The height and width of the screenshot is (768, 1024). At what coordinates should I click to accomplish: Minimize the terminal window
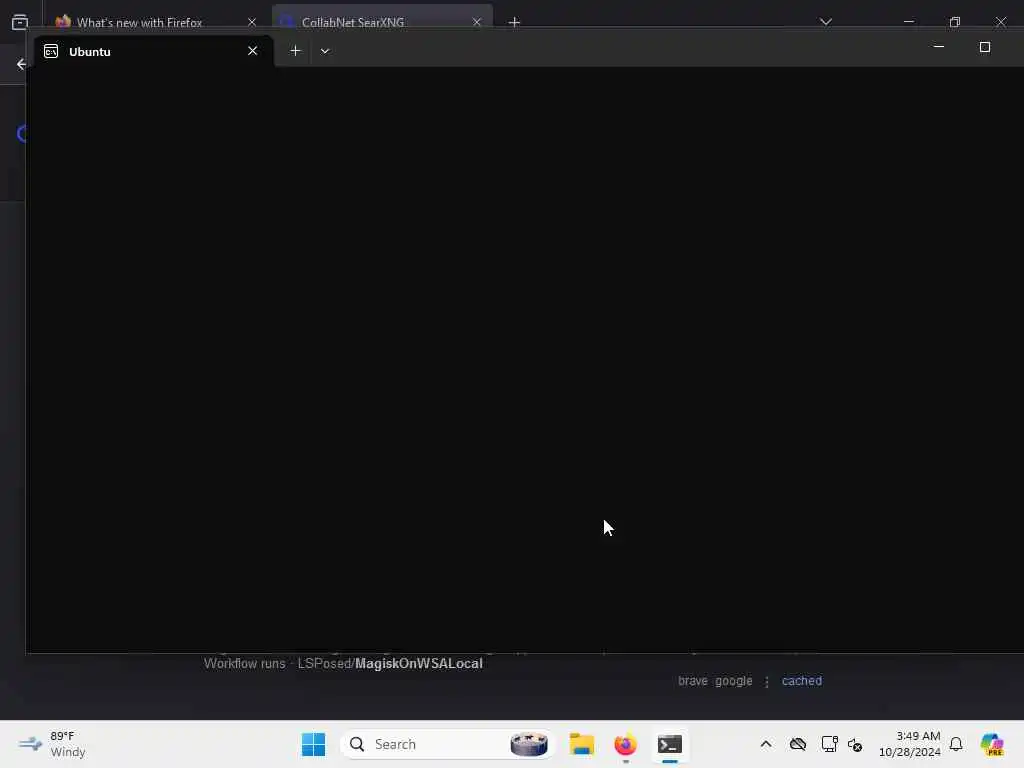pos(938,47)
